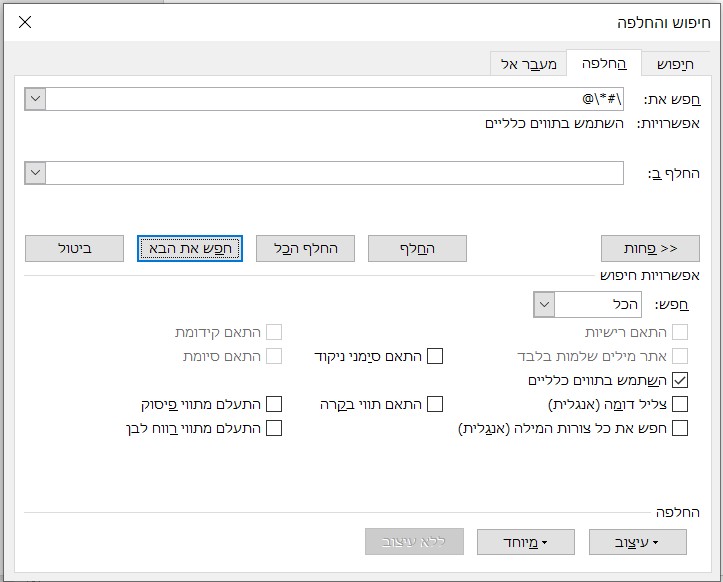Click the החלף הכל button

pyautogui.click(x=305, y=248)
